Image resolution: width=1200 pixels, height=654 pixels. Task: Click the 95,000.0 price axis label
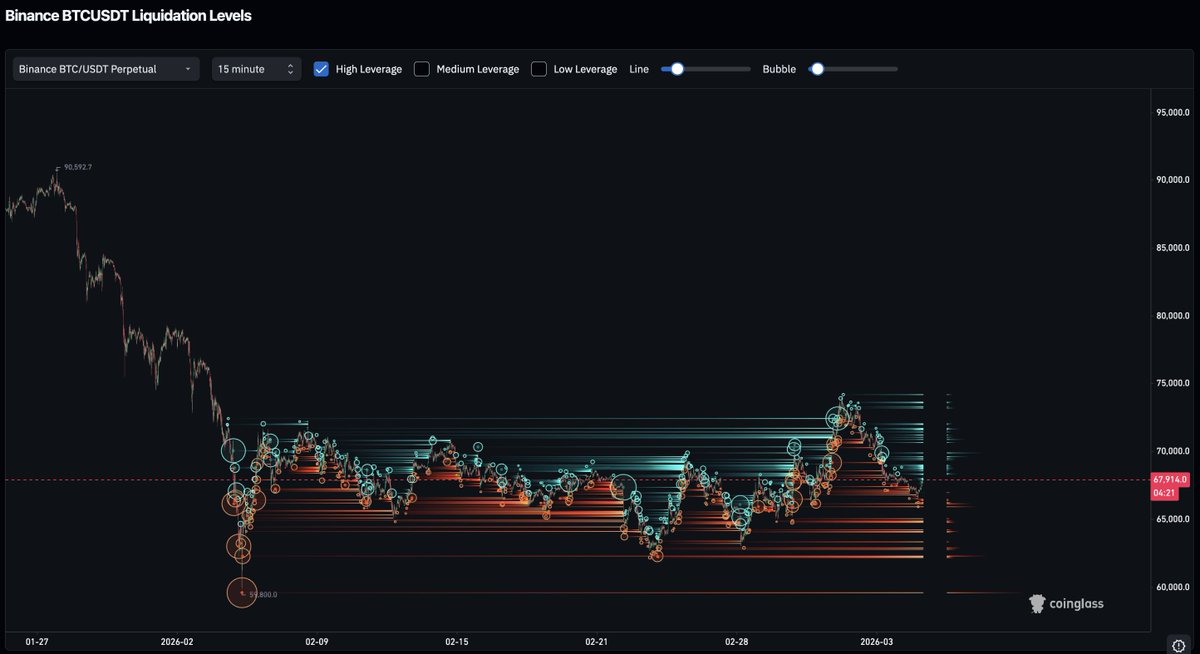pyautogui.click(x=1173, y=112)
